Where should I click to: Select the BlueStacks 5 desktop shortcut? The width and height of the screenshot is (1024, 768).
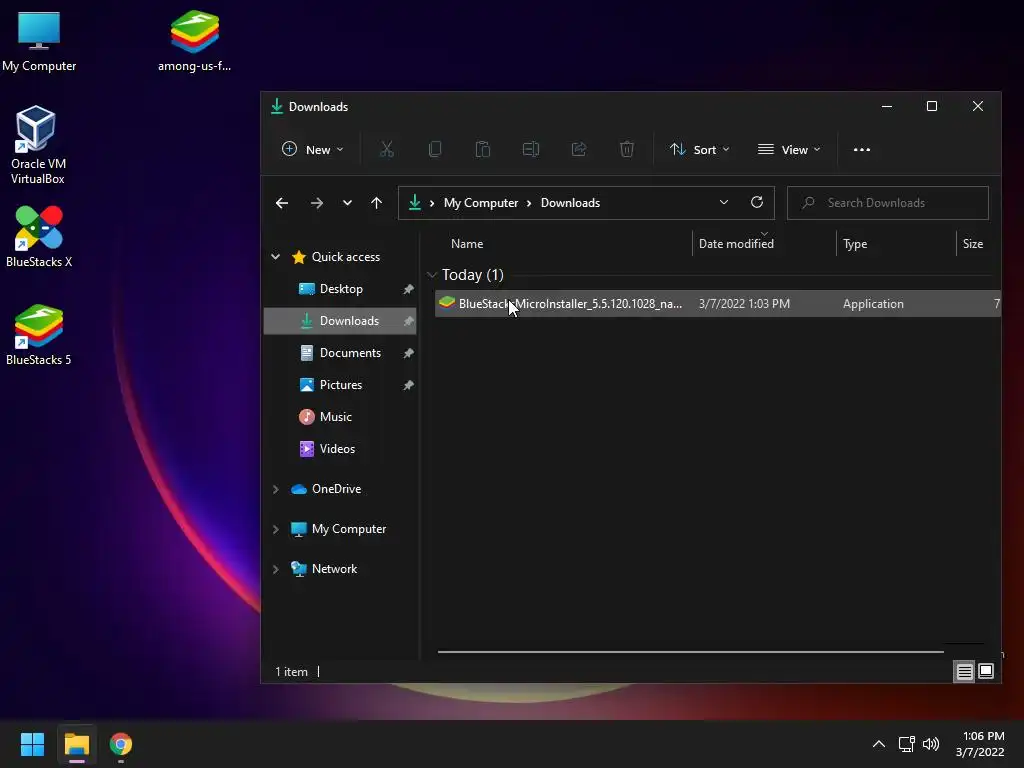[39, 334]
